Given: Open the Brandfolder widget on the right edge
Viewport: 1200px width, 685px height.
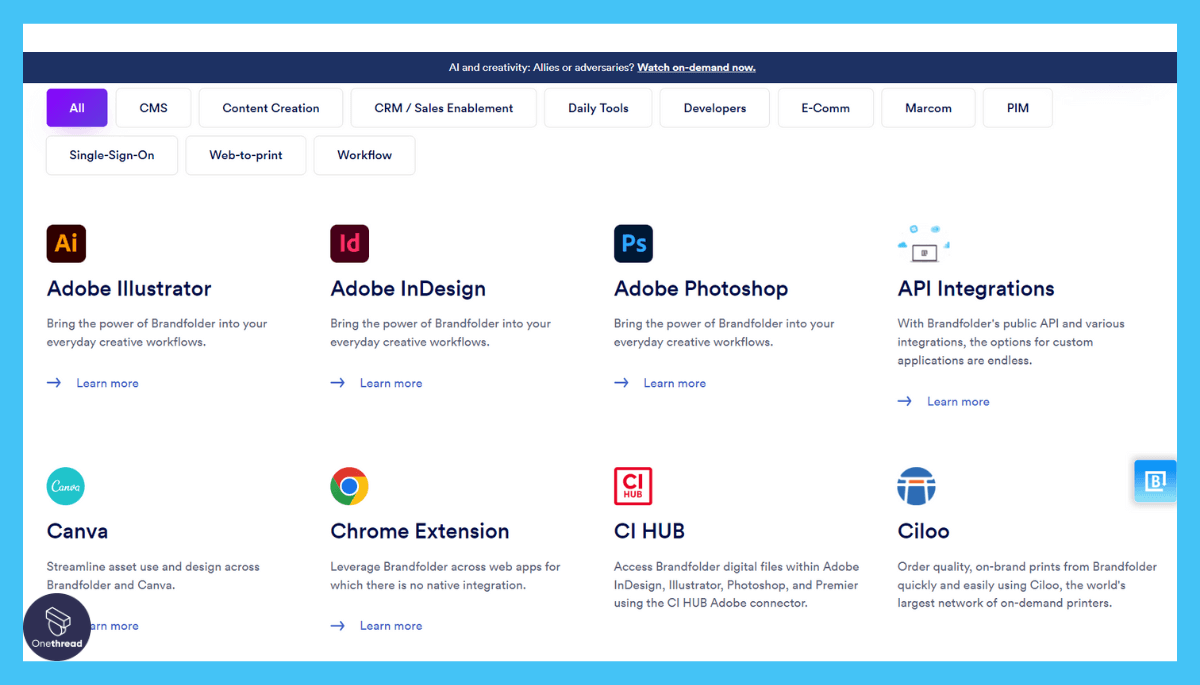Looking at the screenshot, I should pyautogui.click(x=1155, y=481).
